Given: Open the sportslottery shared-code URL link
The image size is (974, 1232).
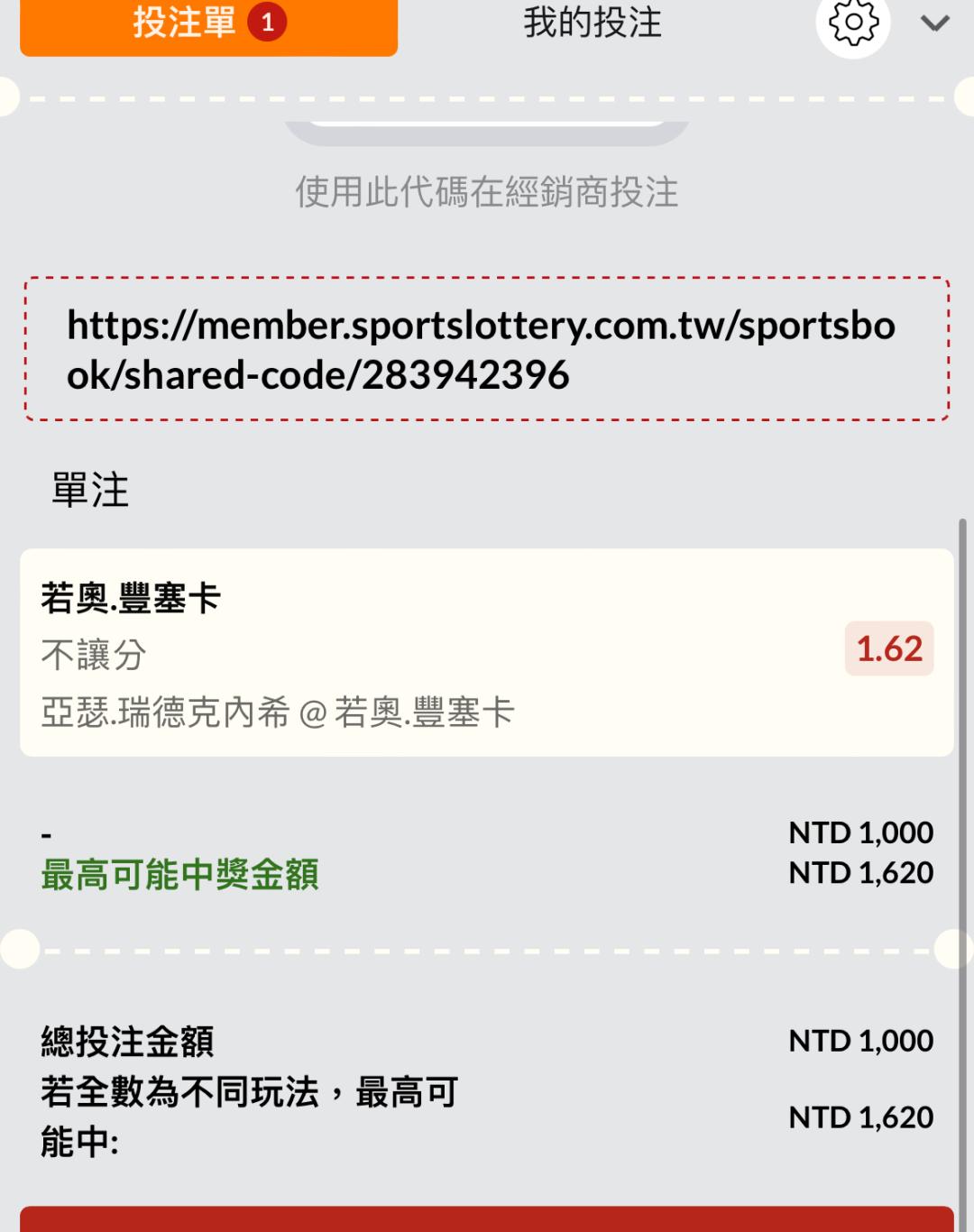Looking at the screenshot, I should click(x=481, y=350).
